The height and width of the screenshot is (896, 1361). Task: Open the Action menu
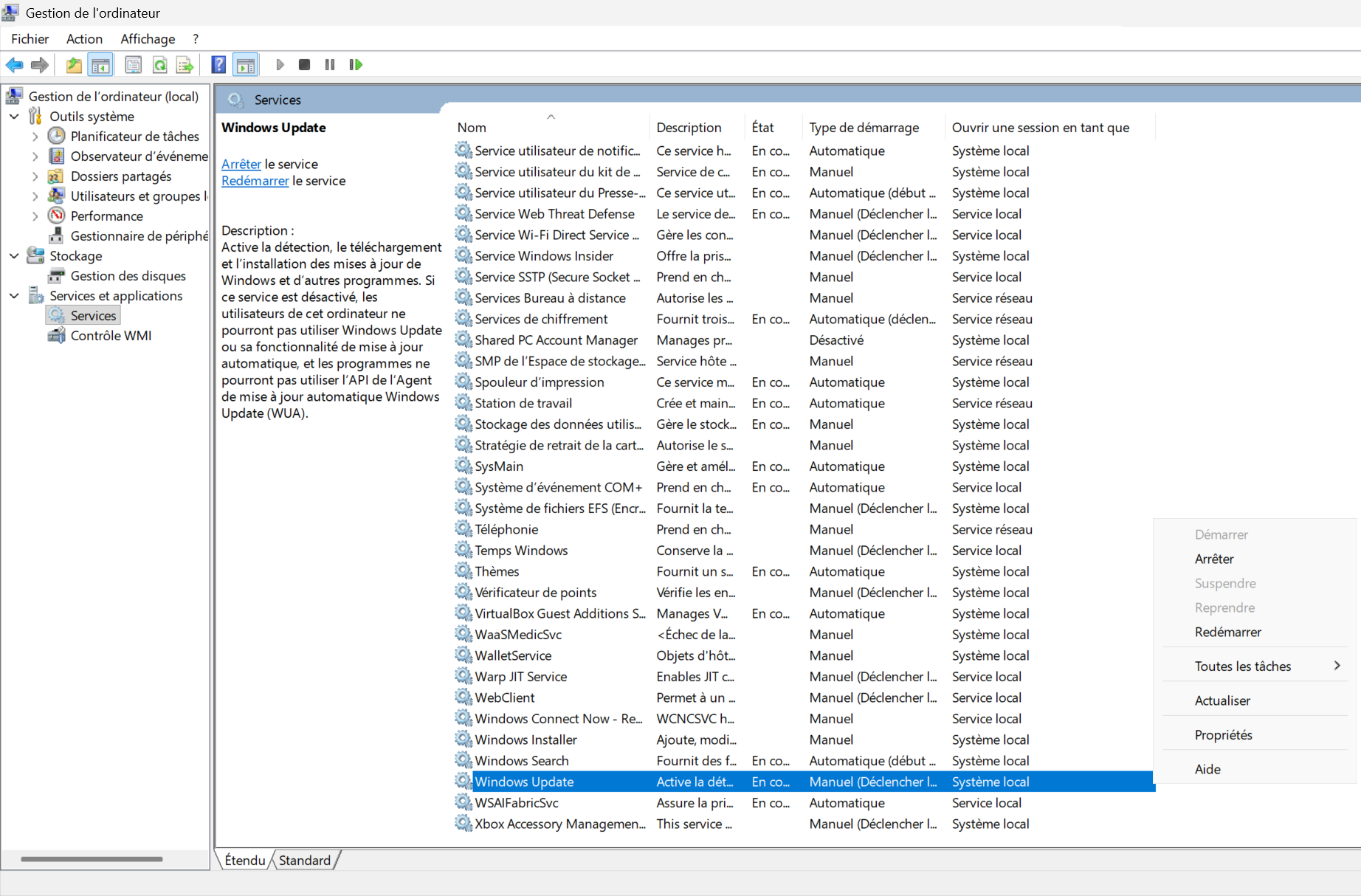[84, 39]
